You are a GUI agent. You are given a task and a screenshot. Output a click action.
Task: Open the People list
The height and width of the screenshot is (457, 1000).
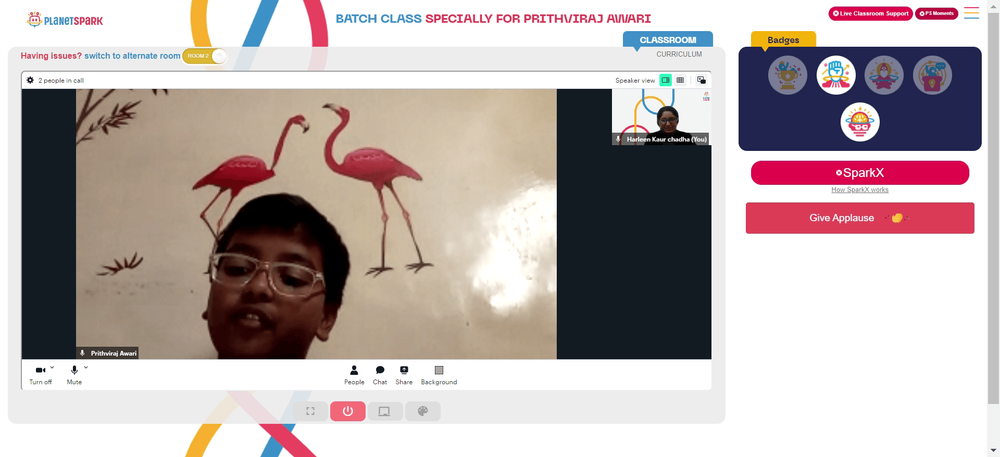coord(354,375)
